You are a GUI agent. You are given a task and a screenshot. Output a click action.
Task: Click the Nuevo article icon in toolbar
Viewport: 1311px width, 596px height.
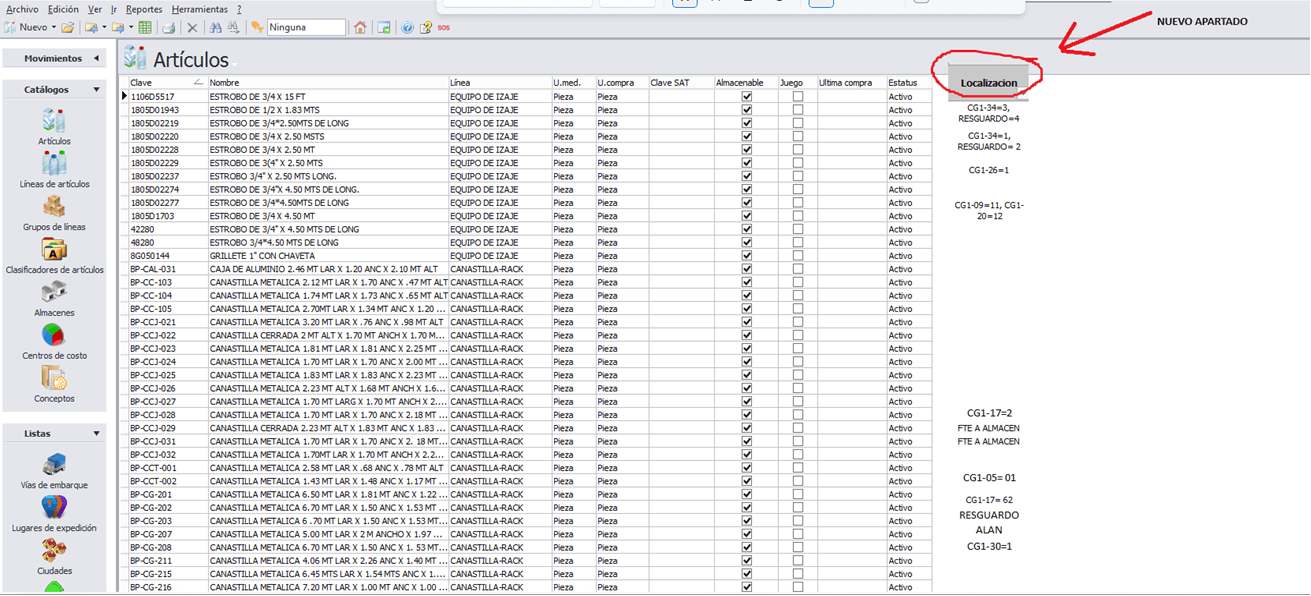[x=11, y=27]
